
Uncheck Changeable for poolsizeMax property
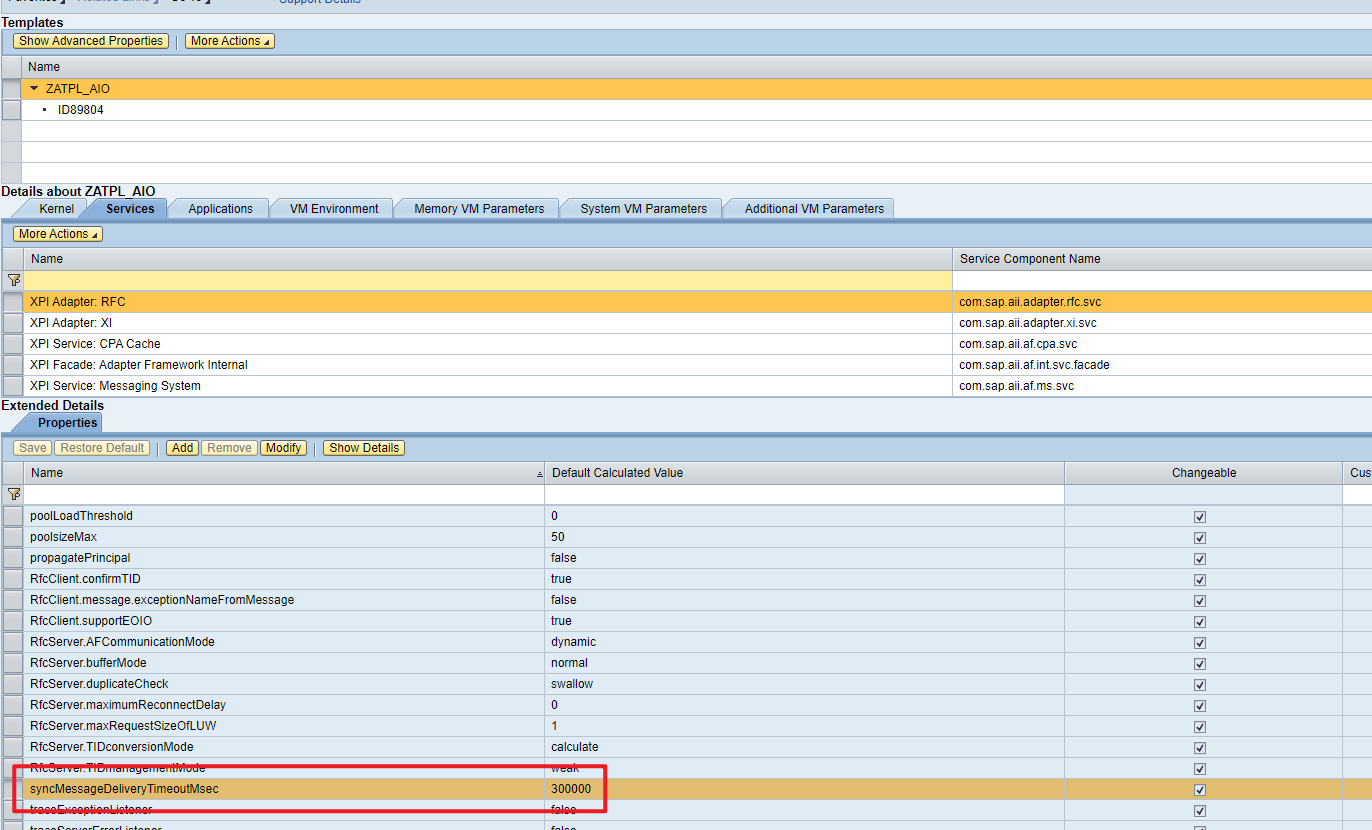[1199, 537]
